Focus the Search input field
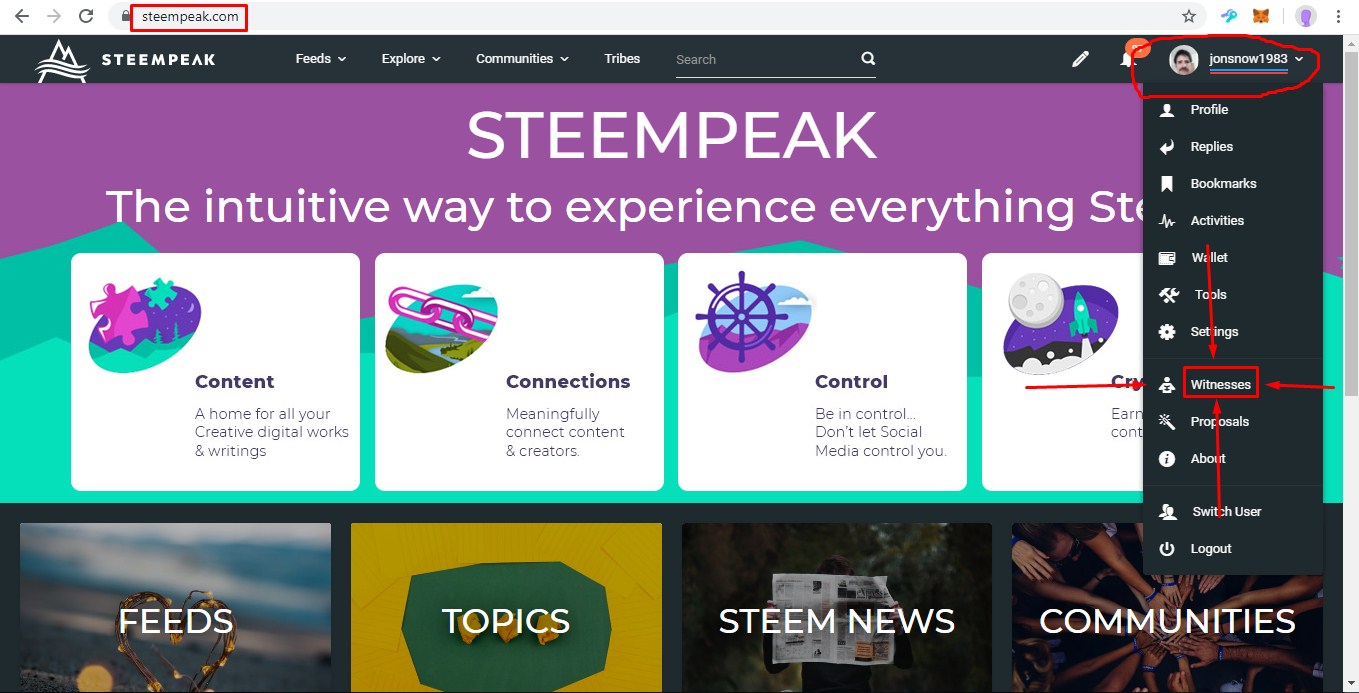 point(760,59)
